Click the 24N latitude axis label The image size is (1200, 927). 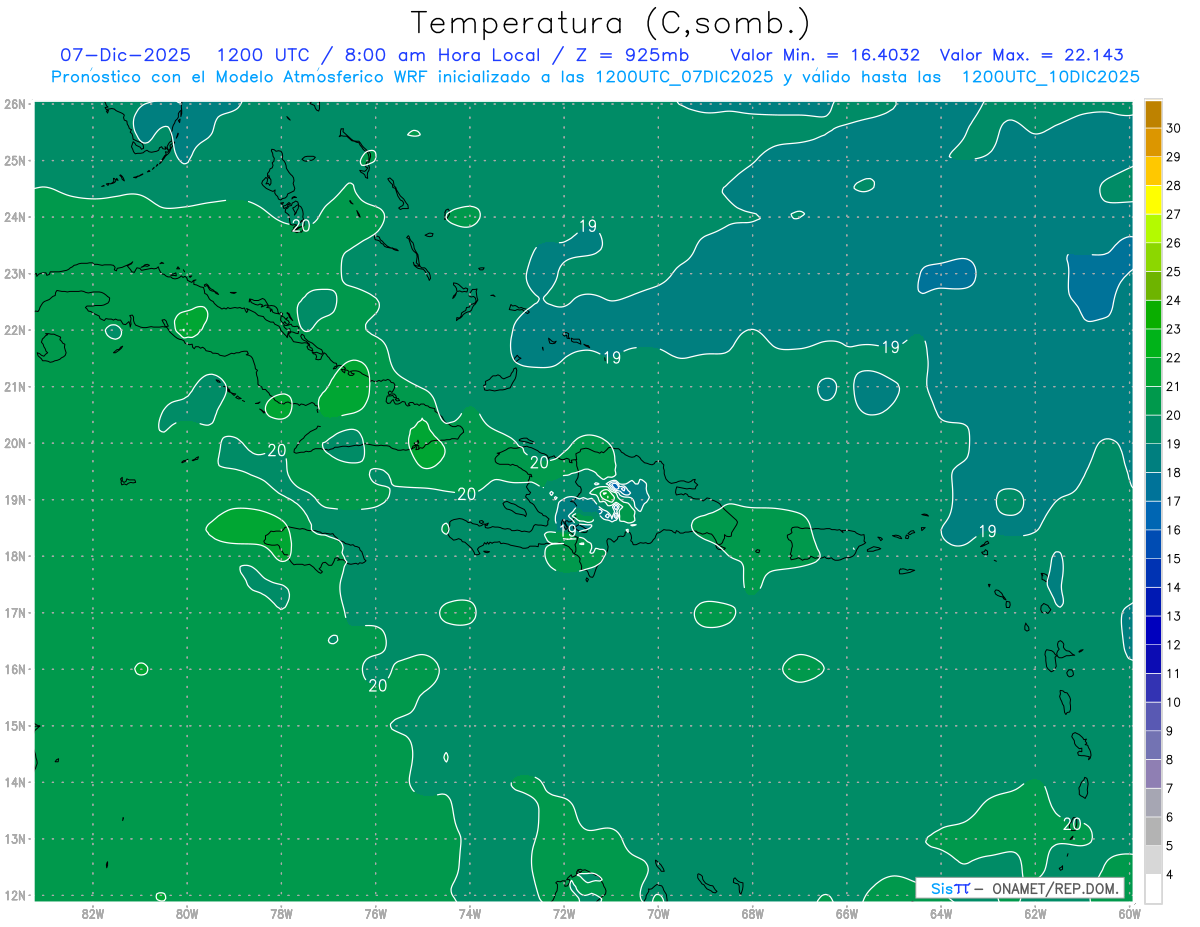coord(14,217)
